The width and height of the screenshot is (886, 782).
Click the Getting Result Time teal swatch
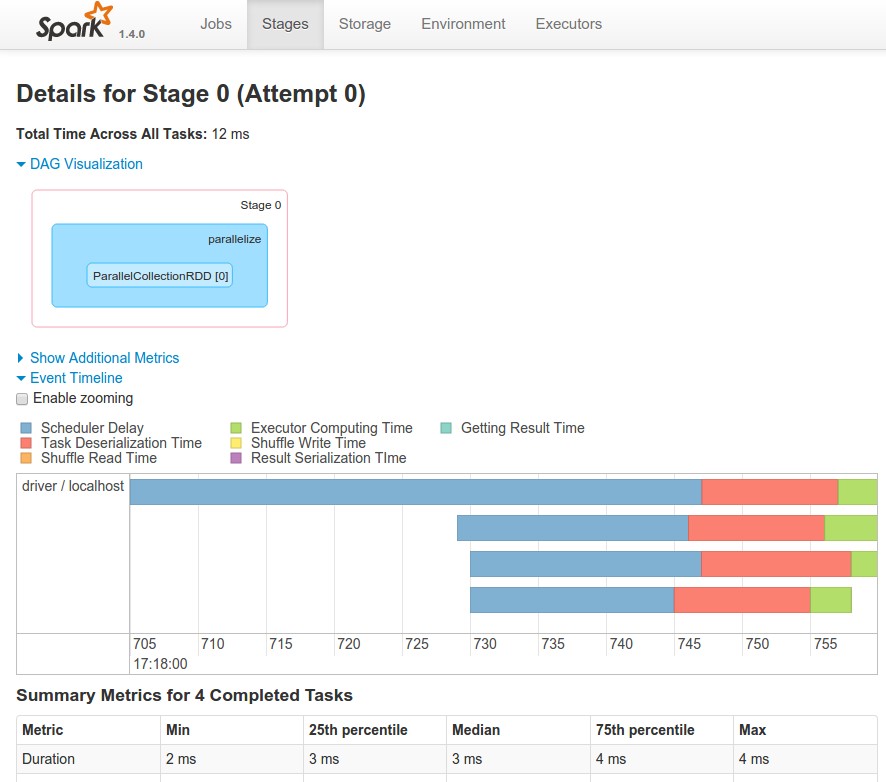pos(446,428)
